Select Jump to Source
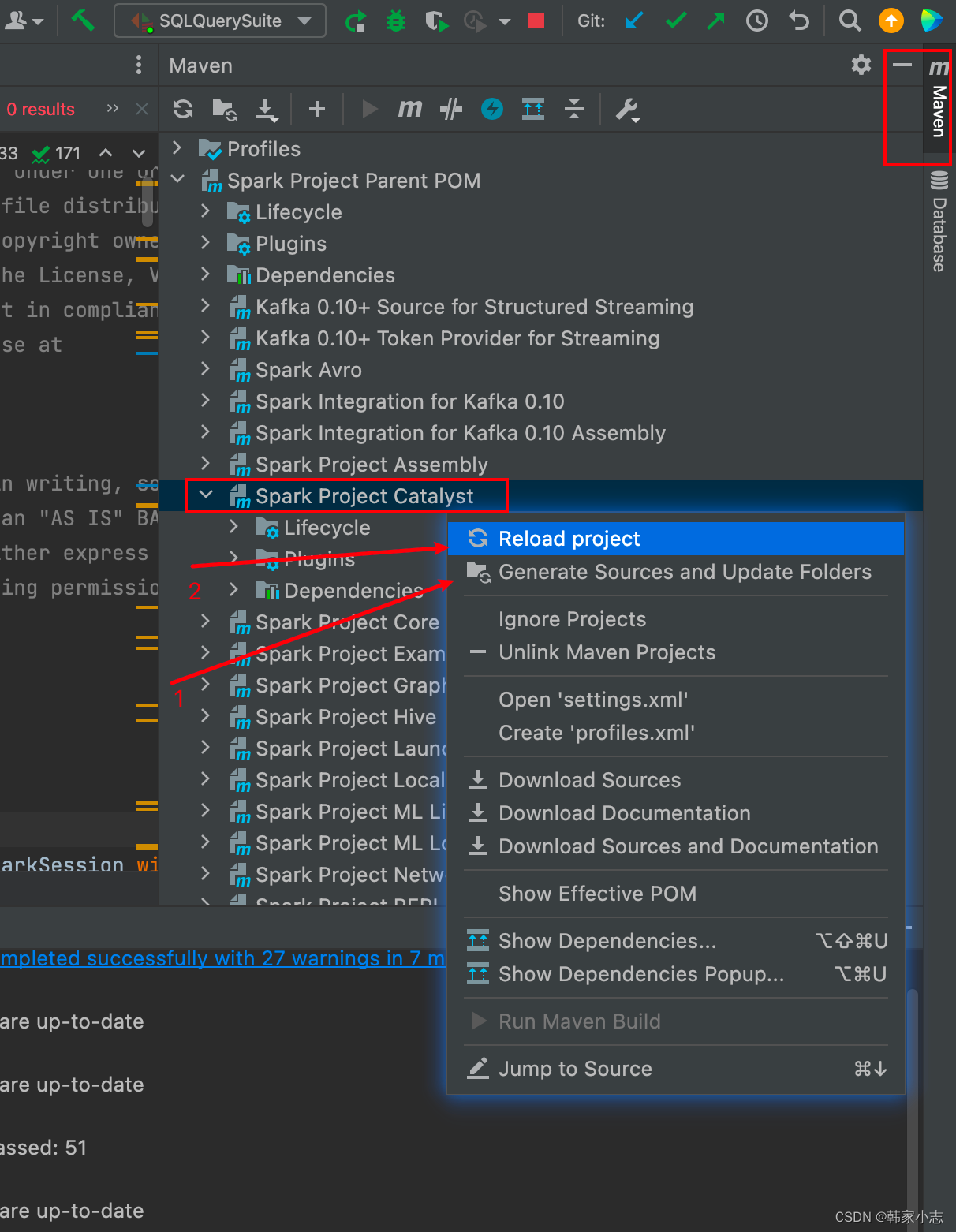Viewport: 956px width, 1232px height. coord(676,1069)
